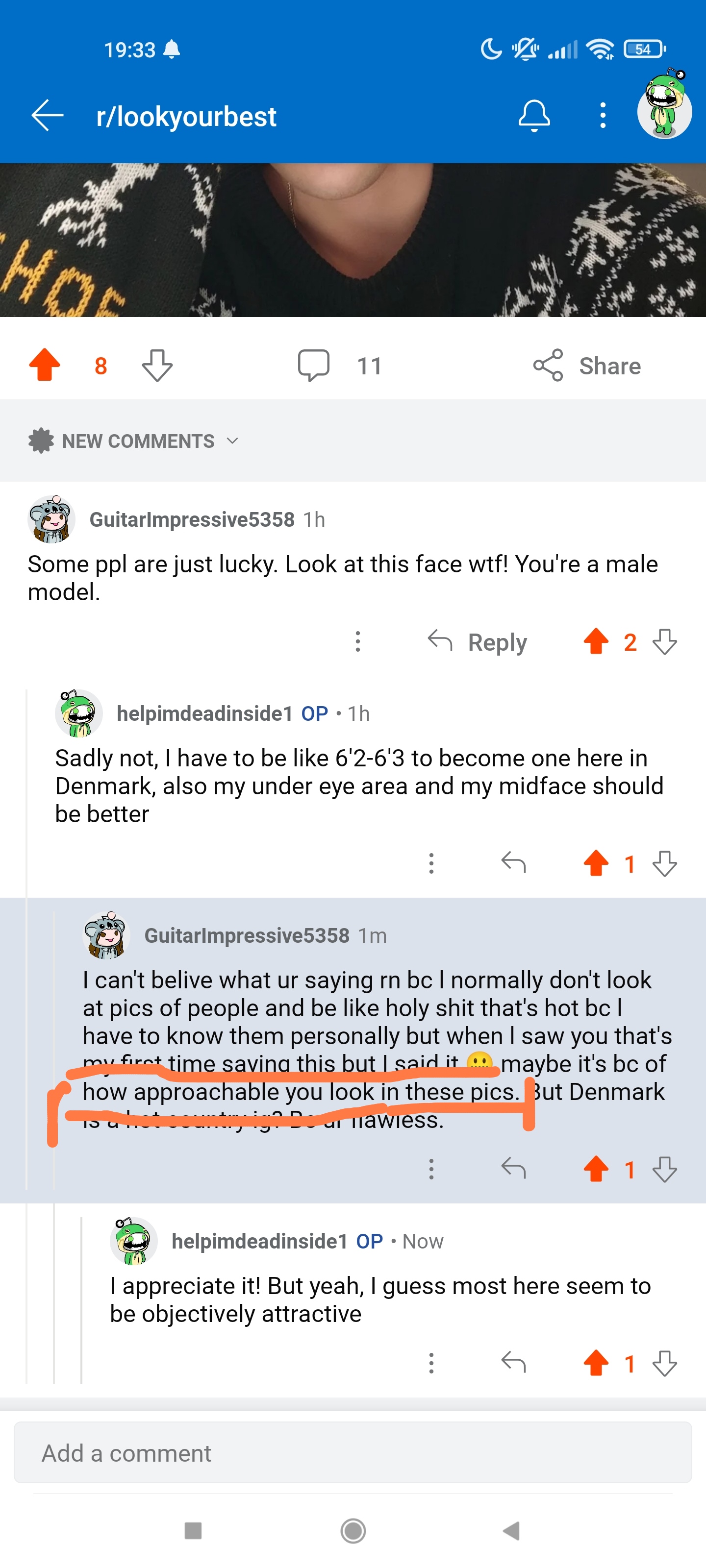Reply to GuitarImpressive5358's top comment
706x1568 pixels.
[477, 641]
